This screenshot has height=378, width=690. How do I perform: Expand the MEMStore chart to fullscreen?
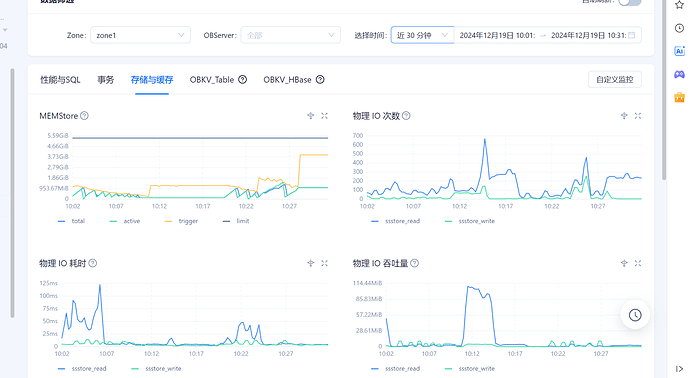[324, 116]
